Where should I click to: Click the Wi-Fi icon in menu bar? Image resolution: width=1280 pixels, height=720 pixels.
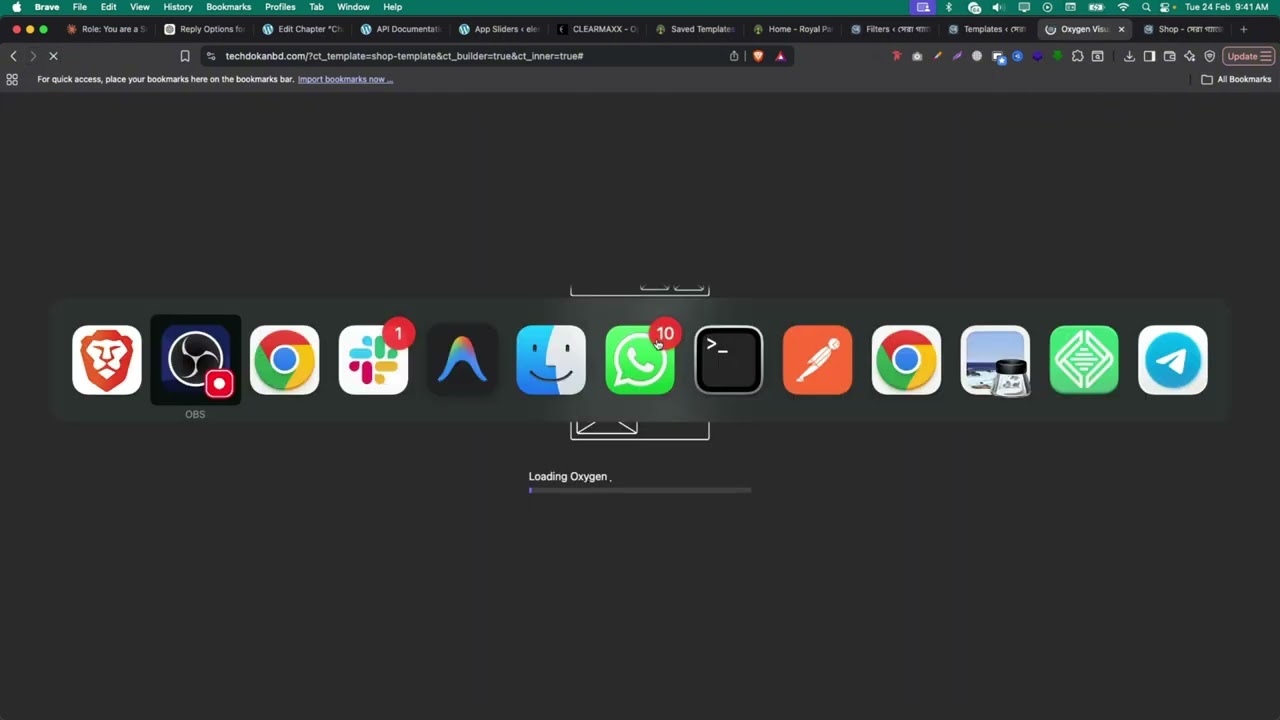[1123, 7]
